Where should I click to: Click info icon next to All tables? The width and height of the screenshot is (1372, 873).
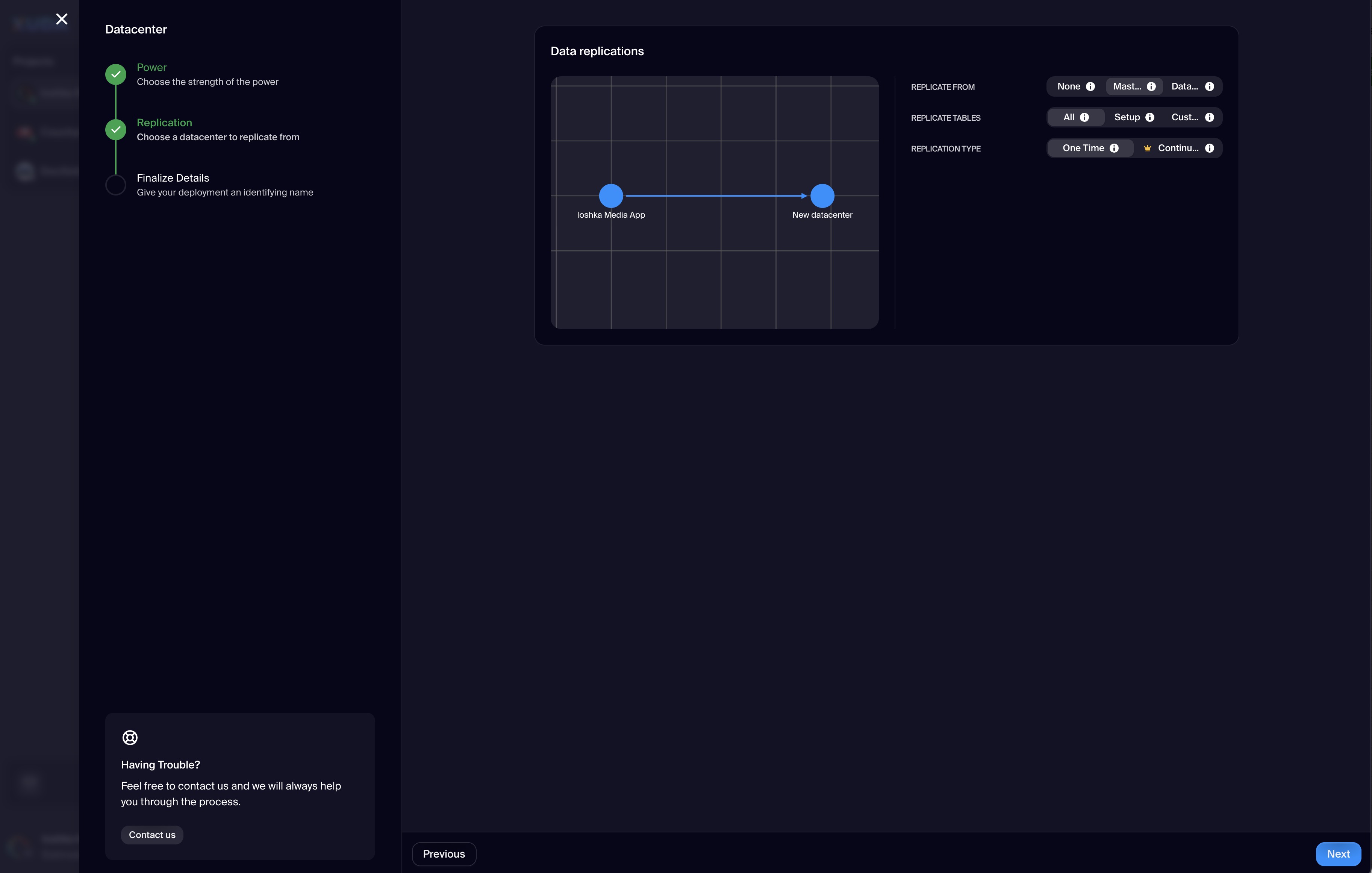coord(1084,117)
